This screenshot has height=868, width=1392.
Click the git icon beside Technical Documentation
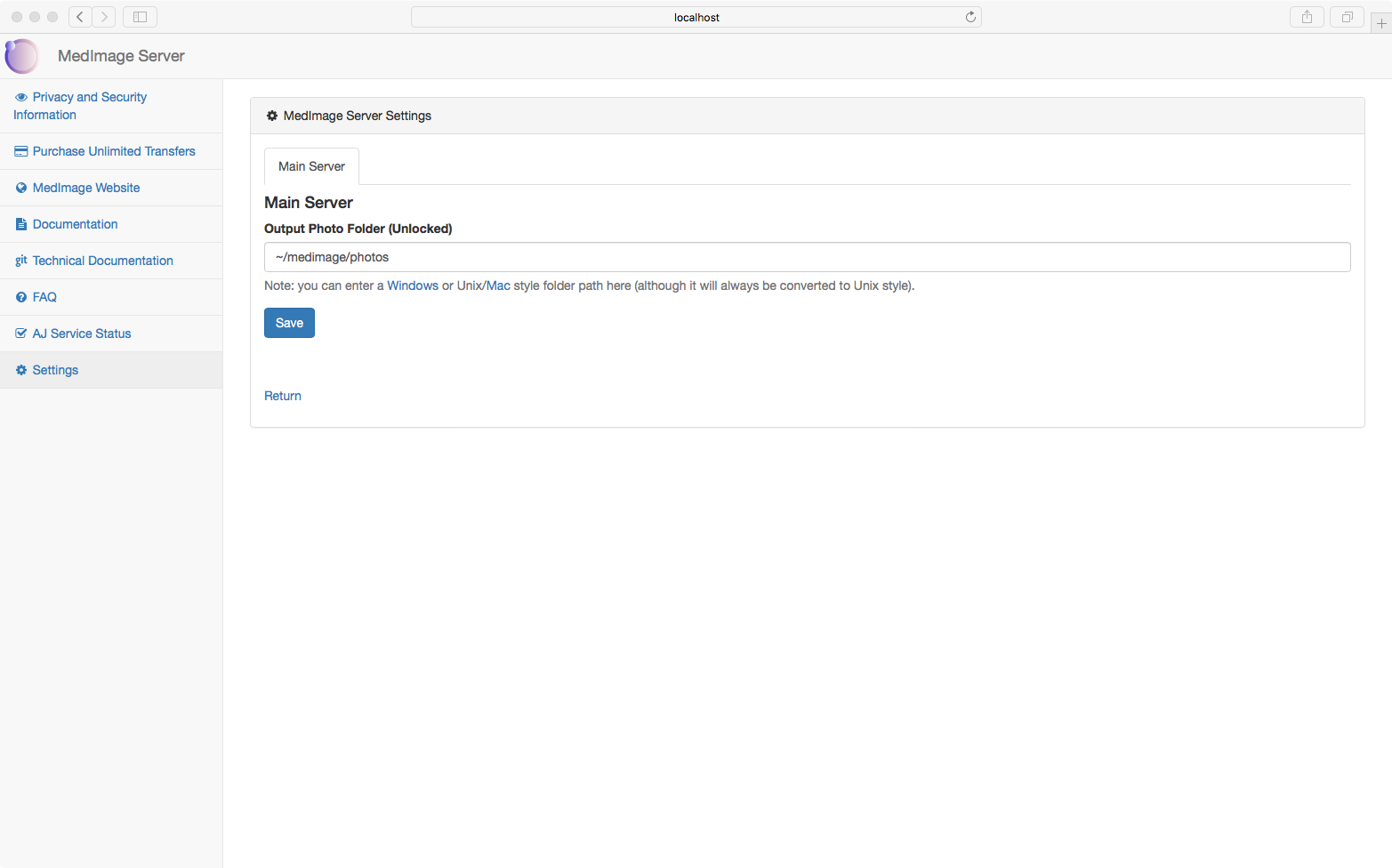click(21, 261)
